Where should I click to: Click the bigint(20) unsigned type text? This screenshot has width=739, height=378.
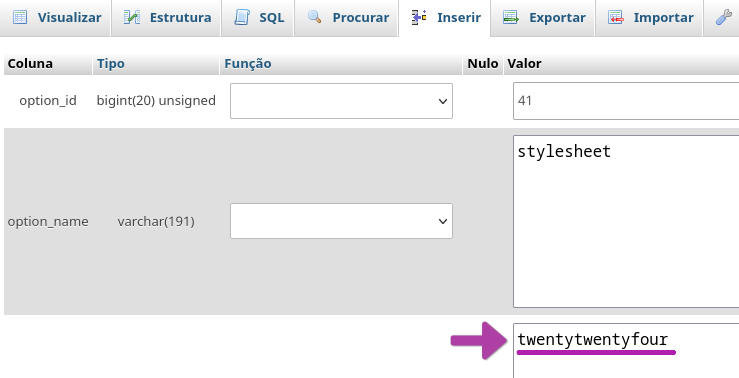pos(156,101)
